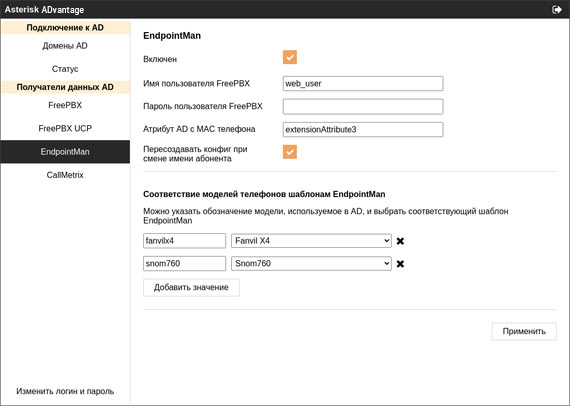The height and width of the screenshot is (406, 570).
Task: Click the logout icon in header
Action: point(557,9)
